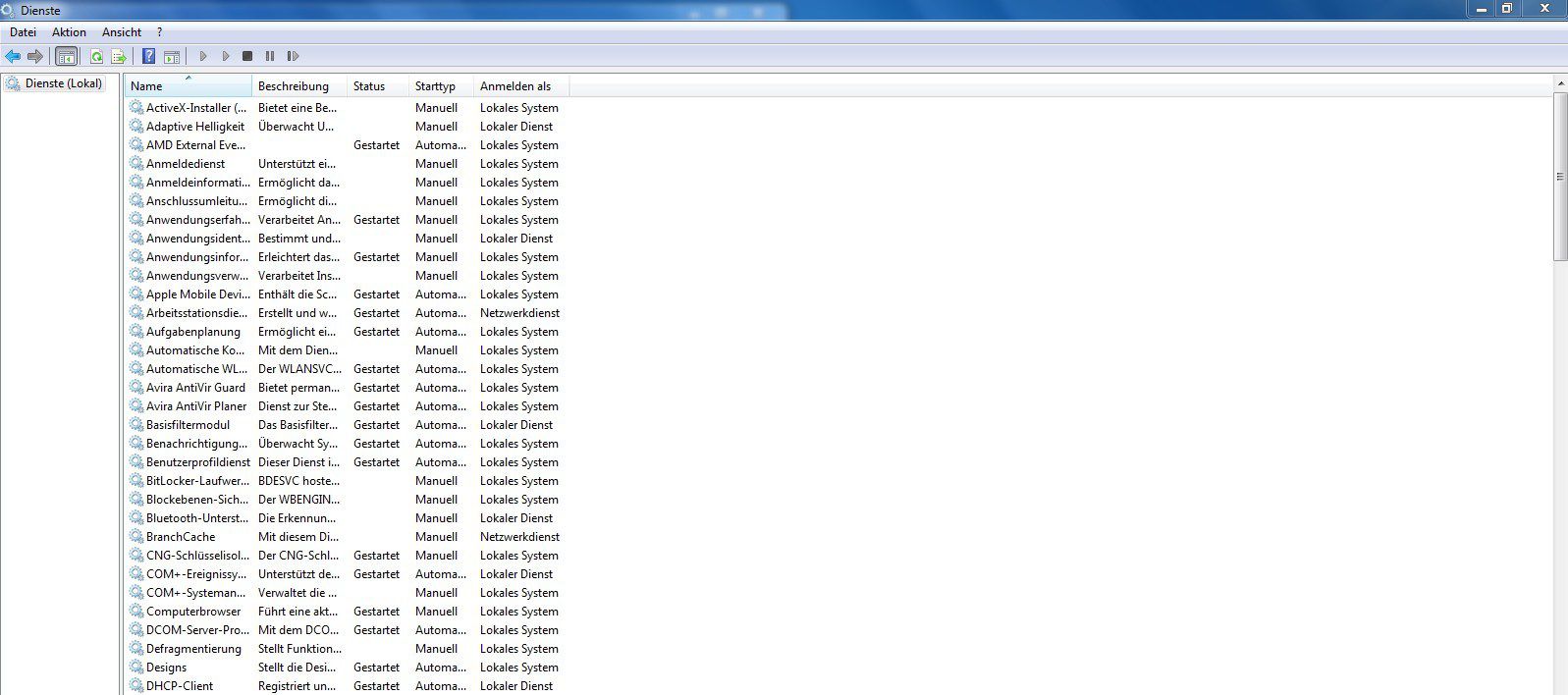Select the Benachrichtigung... service

[349, 444]
